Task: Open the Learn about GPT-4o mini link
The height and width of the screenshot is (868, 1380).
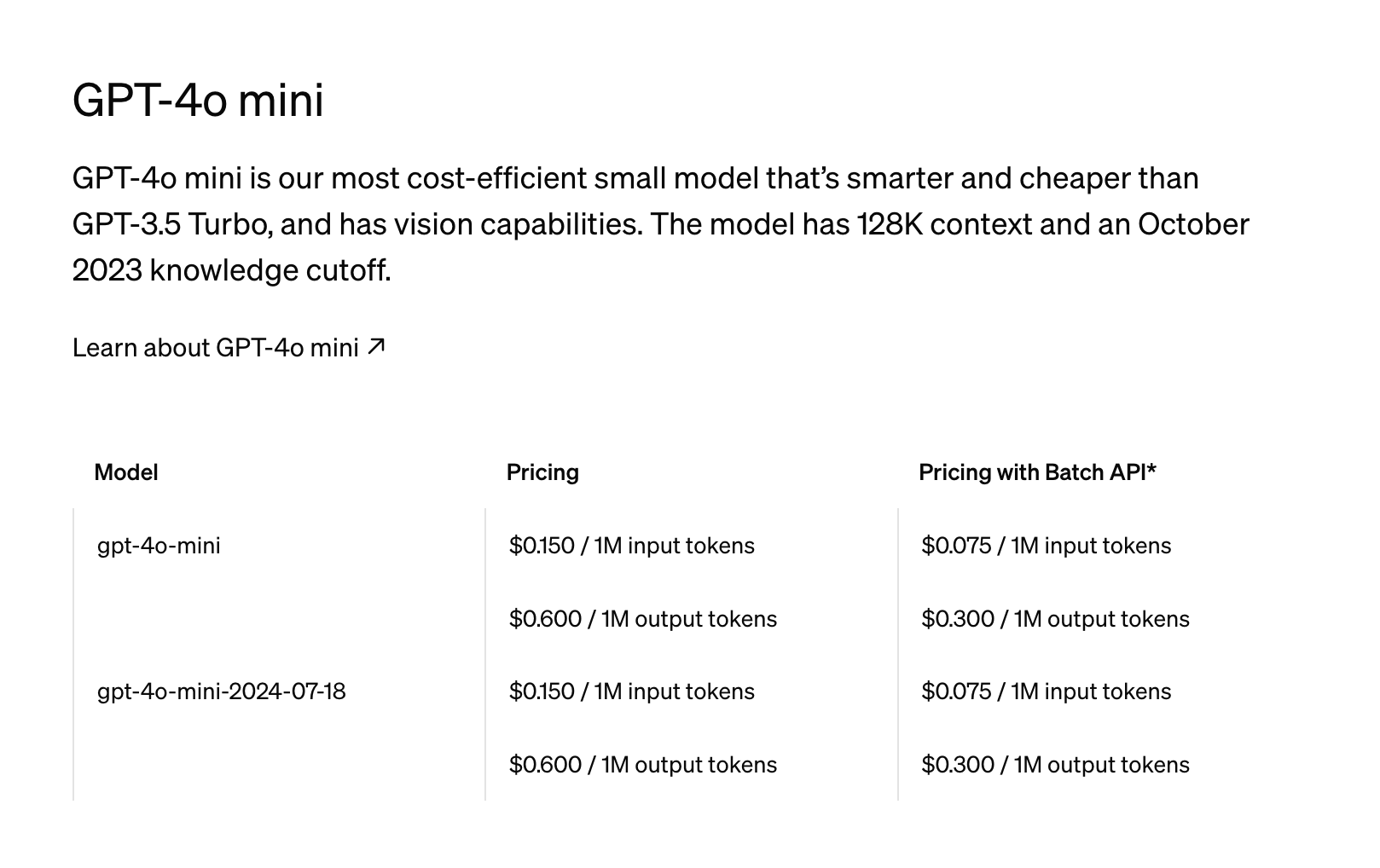Action: (x=229, y=347)
